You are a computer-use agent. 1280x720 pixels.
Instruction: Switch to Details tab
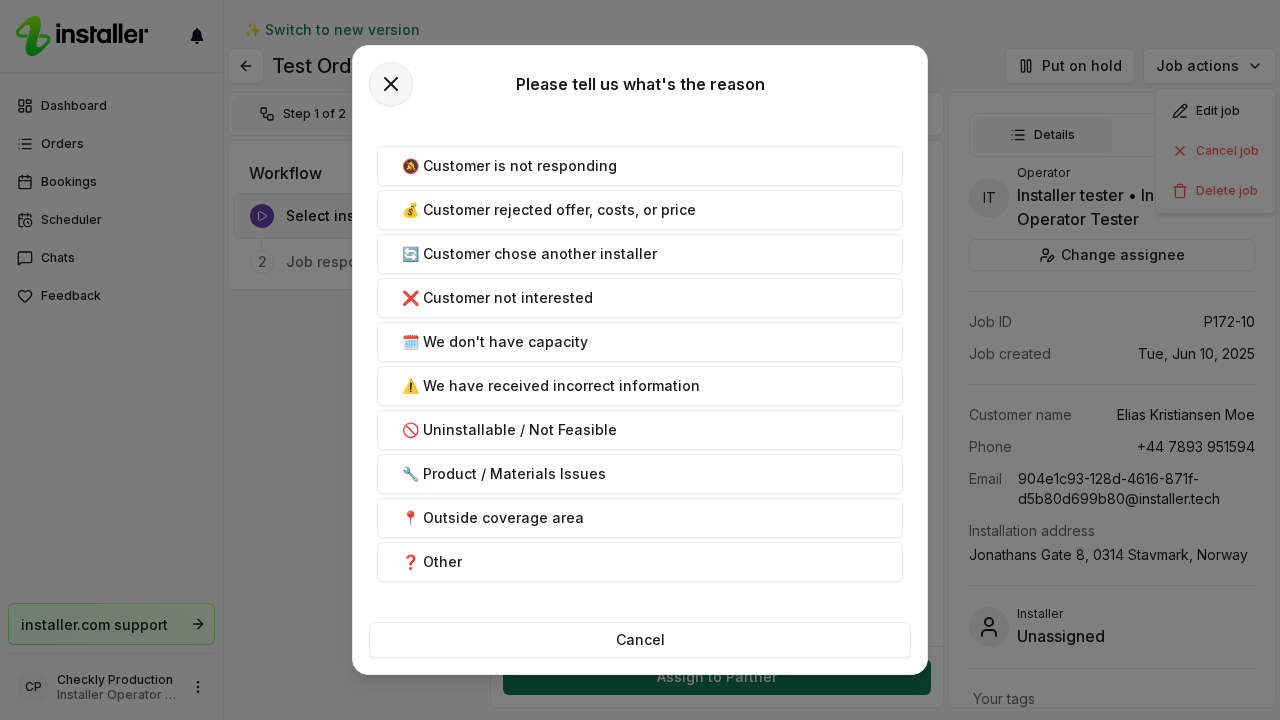click(x=1043, y=135)
